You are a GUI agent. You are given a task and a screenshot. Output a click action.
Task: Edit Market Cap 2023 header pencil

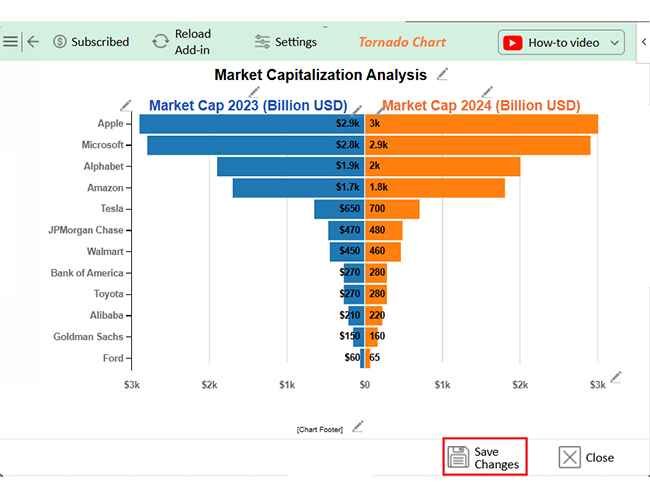coord(254,92)
